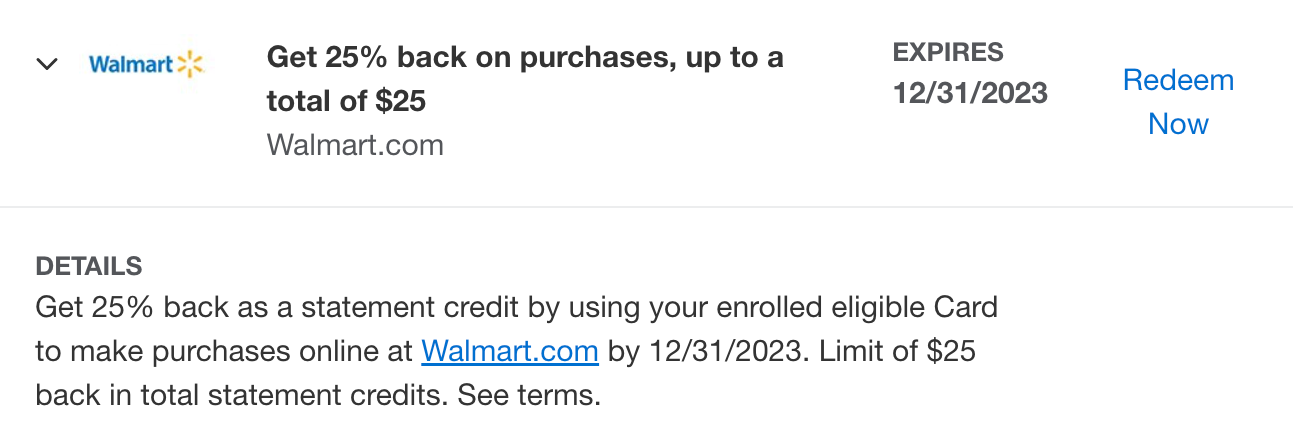Image resolution: width=1293 pixels, height=445 pixels.
Task: Collapse the Walmart offer details chevron
Action: (x=46, y=64)
